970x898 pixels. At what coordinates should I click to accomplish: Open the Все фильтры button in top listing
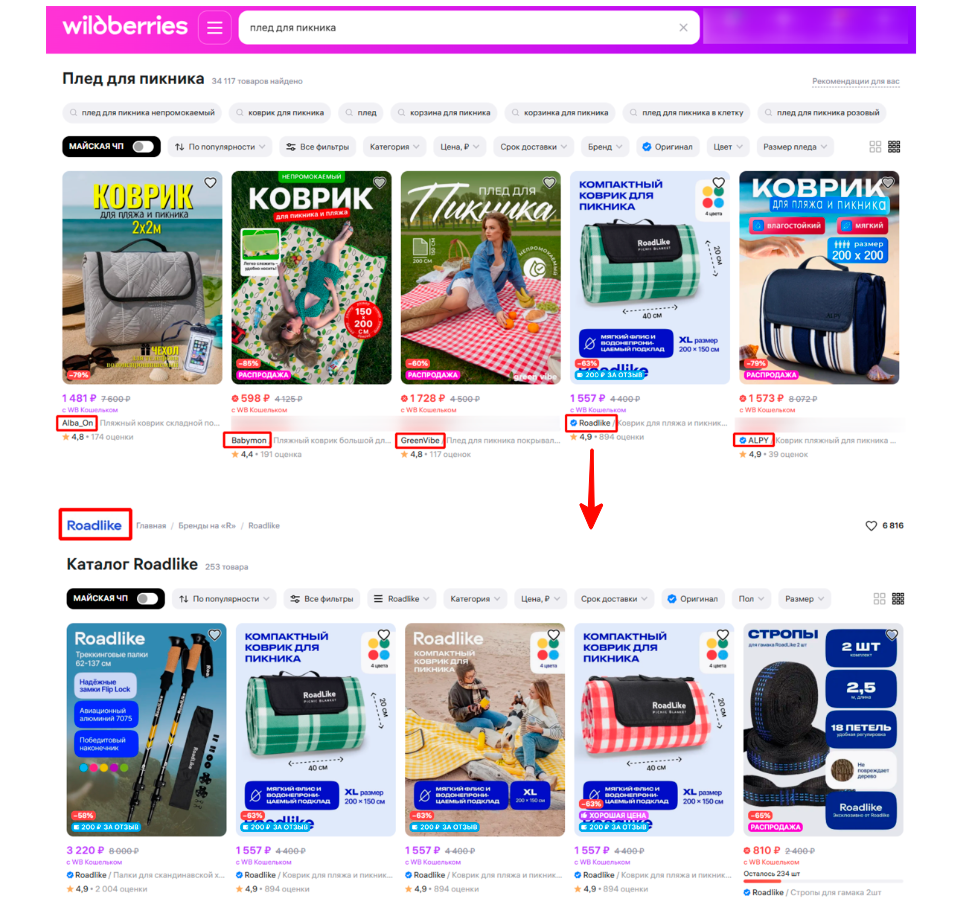coord(318,147)
